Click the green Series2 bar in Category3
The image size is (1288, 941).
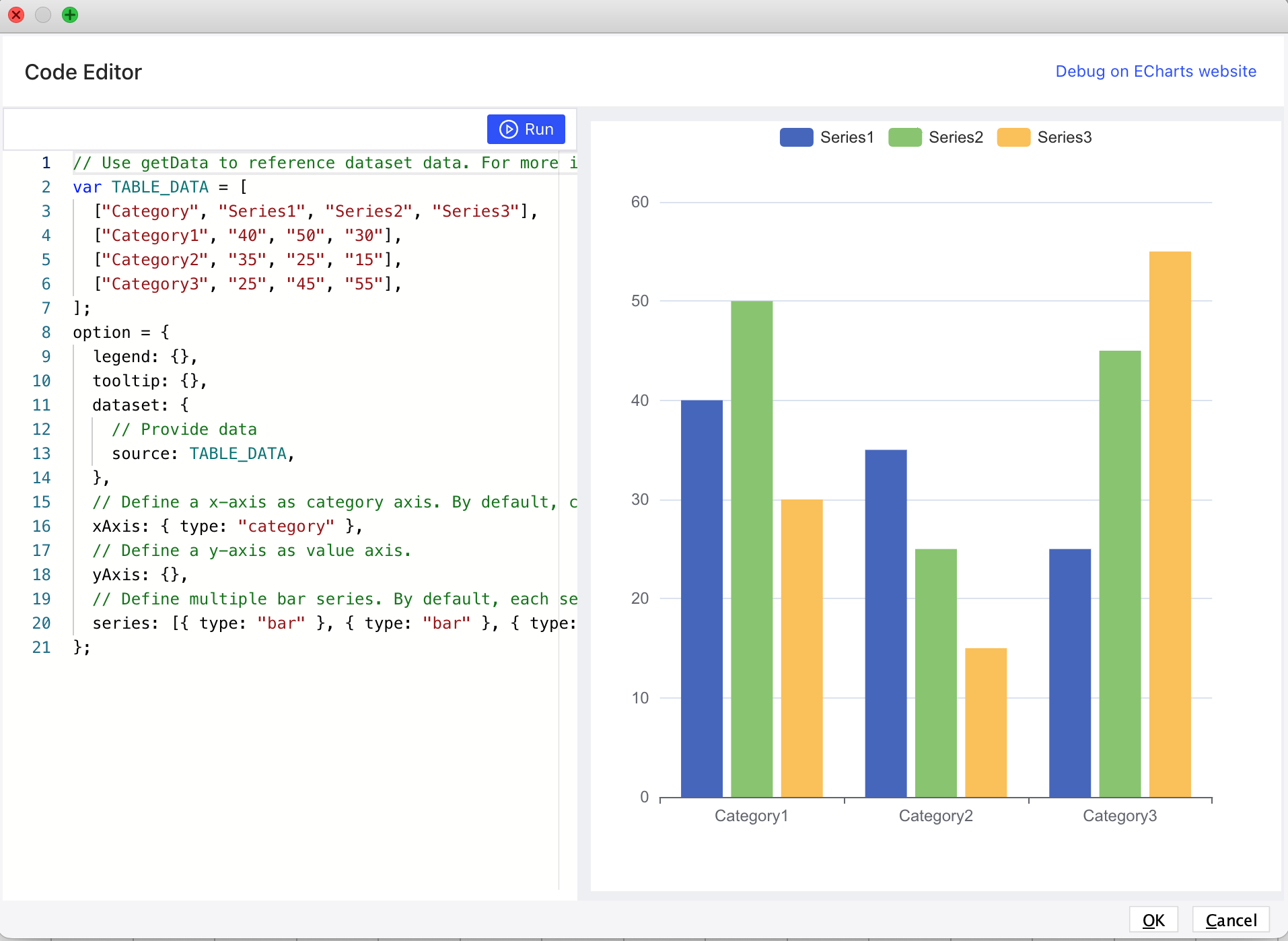(x=1120, y=573)
